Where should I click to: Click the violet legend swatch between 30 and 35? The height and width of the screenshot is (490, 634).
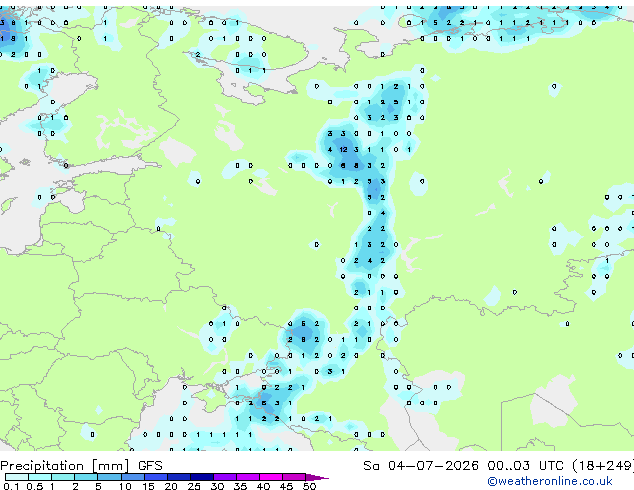pyautogui.click(x=225, y=477)
